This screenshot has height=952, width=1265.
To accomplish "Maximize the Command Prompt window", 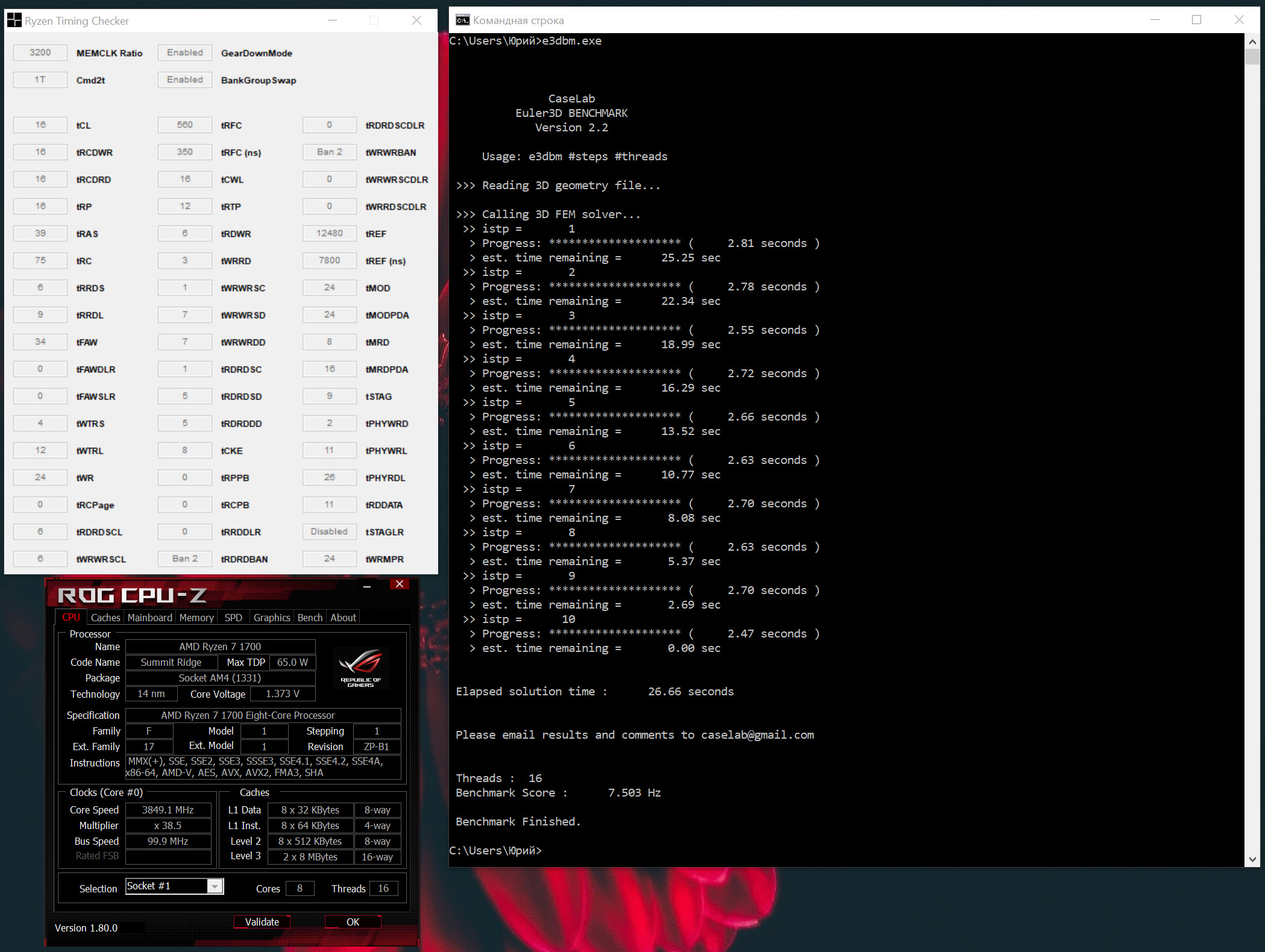I will pos(1196,20).
